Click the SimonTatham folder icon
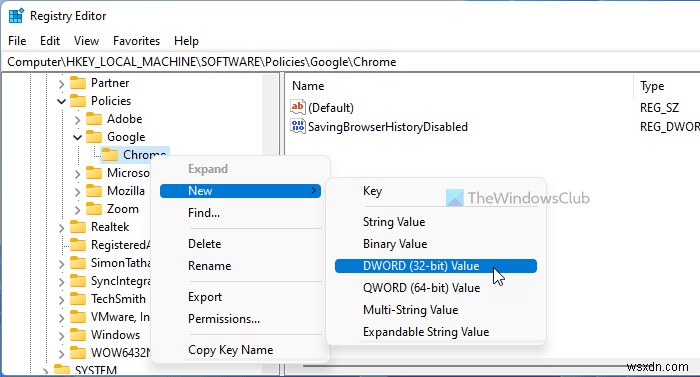 tap(78, 263)
